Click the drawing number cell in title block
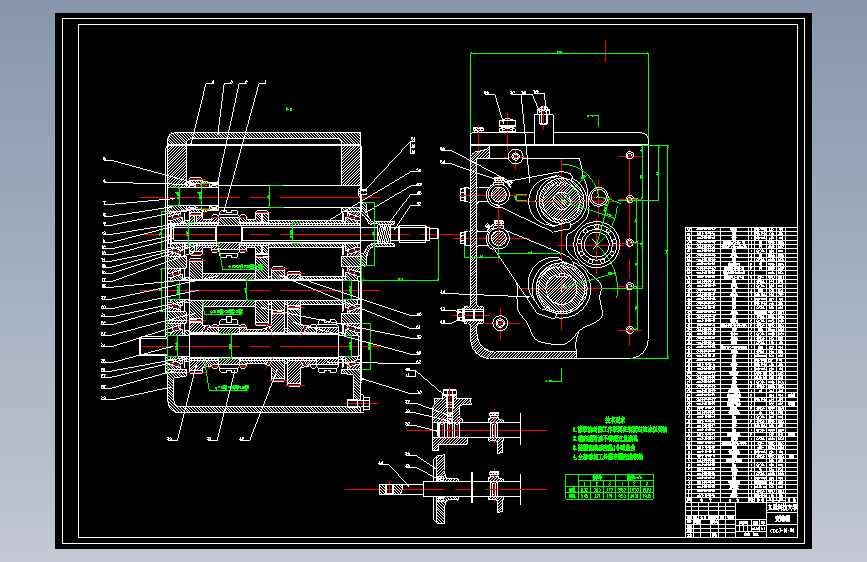The height and width of the screenshot is (562, 867). pos(782,530)
